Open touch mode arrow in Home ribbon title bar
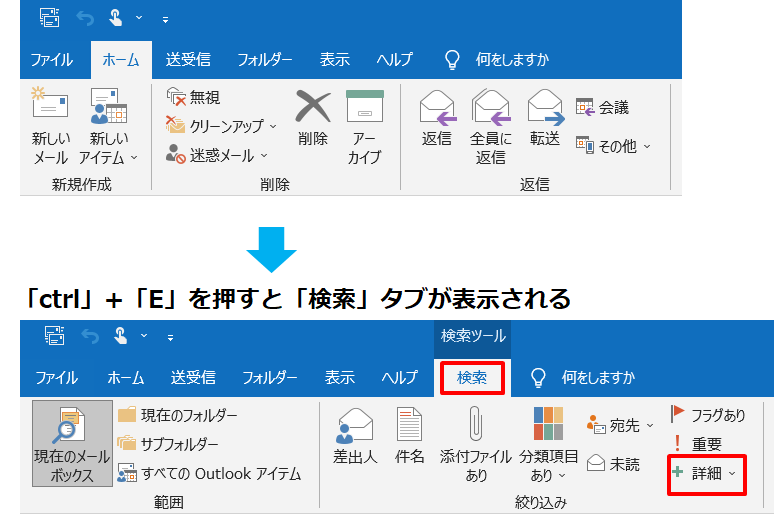The height and width of the screenshot is (518, 774). pyautogui.click(x=139, y=18)
